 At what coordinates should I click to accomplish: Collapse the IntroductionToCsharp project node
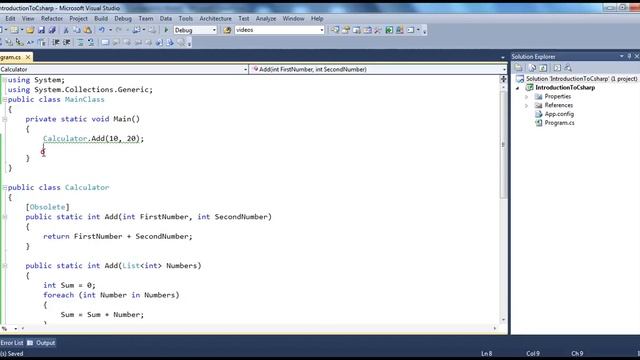click(x=518, y=88)
